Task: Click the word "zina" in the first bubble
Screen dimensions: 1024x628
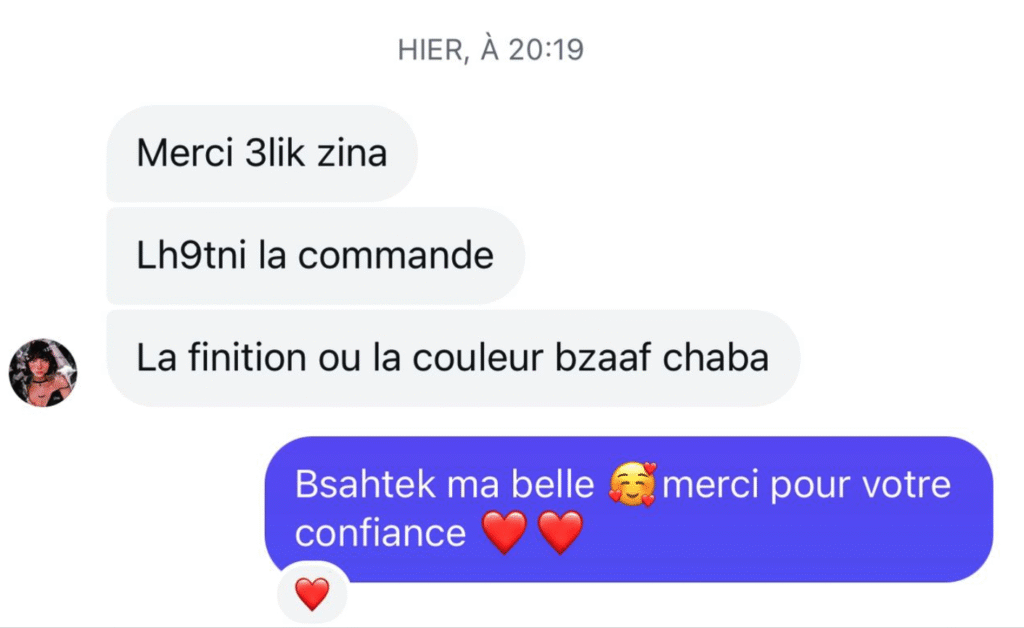Action: tap(352, 153)
